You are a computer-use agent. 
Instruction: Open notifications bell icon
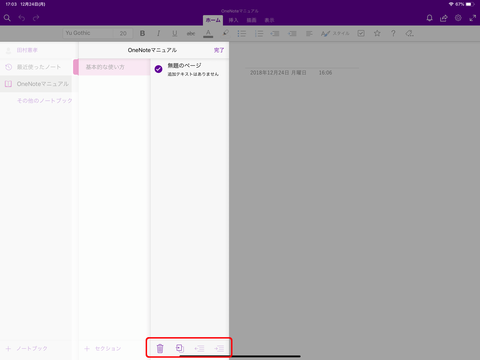pos(430,18)
